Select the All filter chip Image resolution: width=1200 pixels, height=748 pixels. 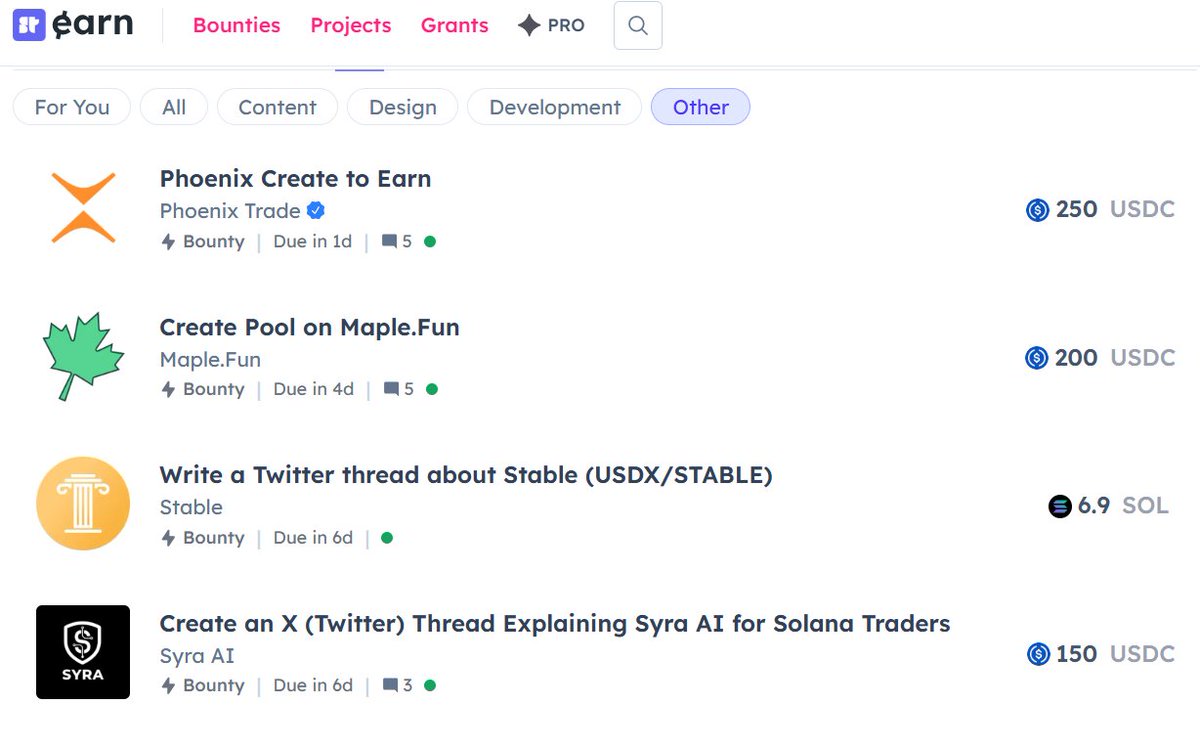(x=174, y=107)
